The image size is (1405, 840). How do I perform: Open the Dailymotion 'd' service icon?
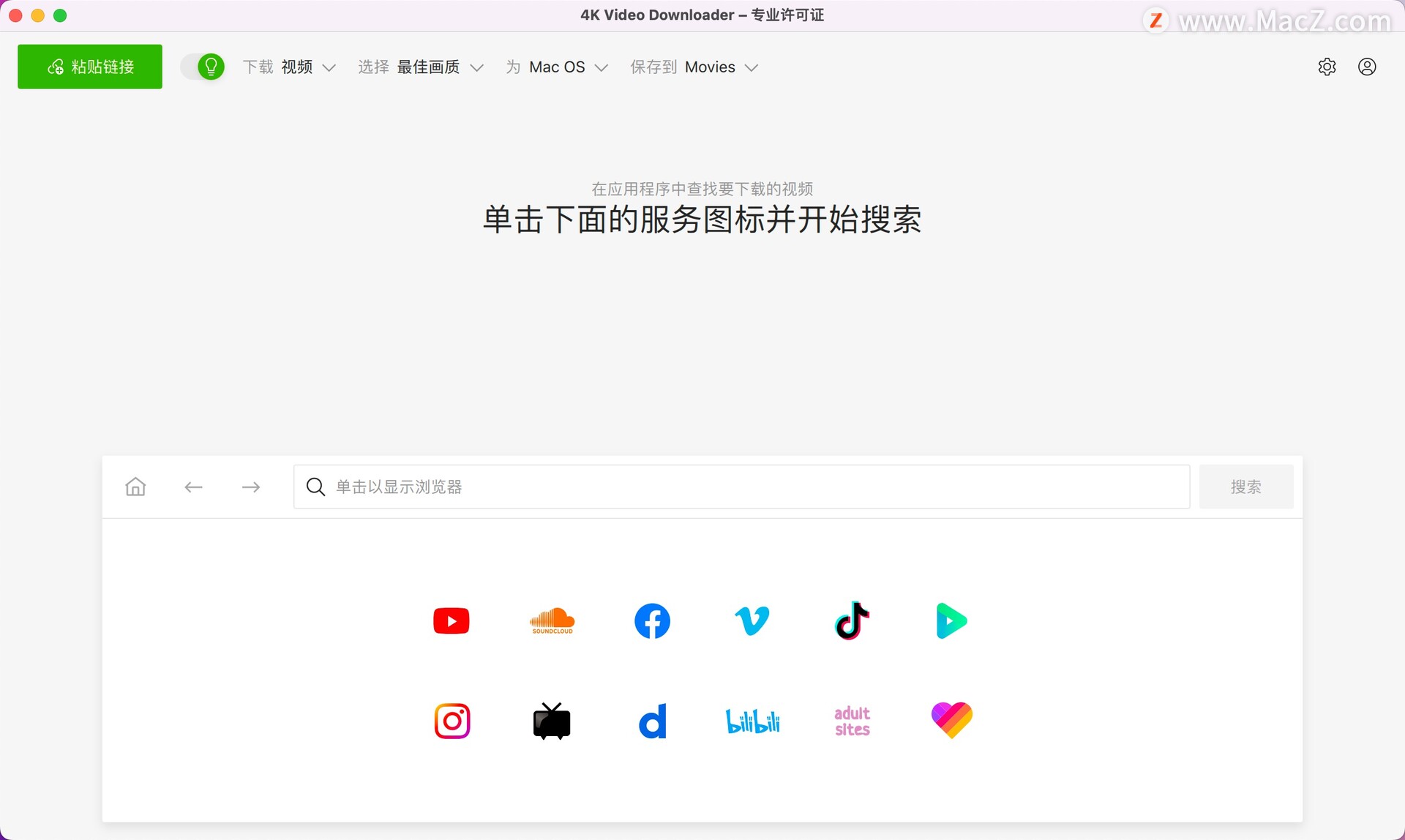(653, 721)
